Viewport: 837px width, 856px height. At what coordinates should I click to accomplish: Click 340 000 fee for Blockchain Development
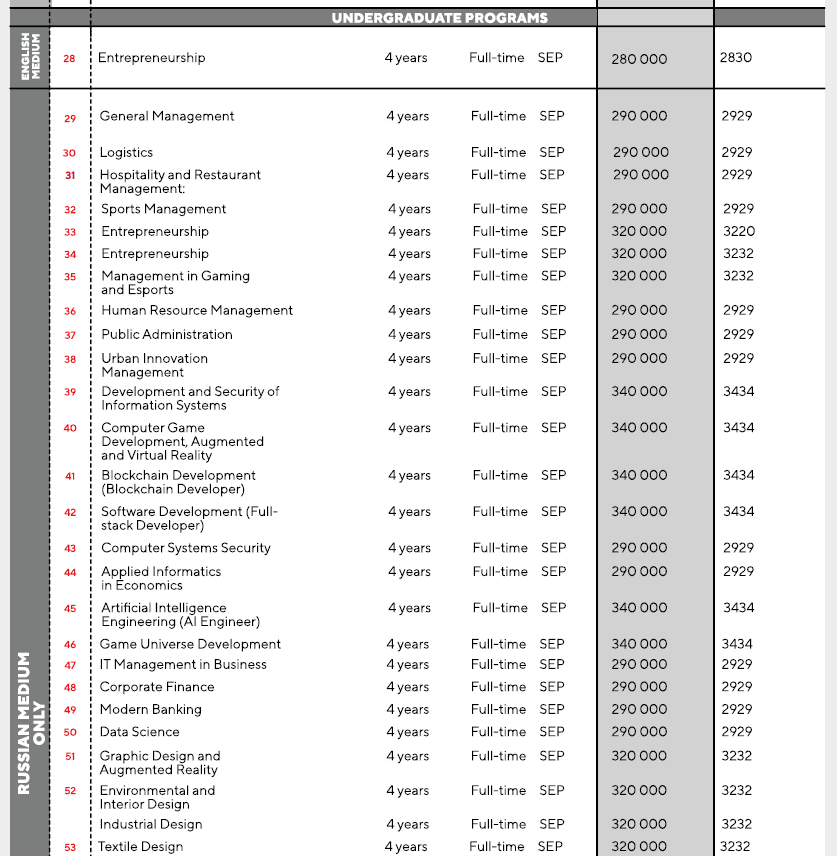click(639, 475)
